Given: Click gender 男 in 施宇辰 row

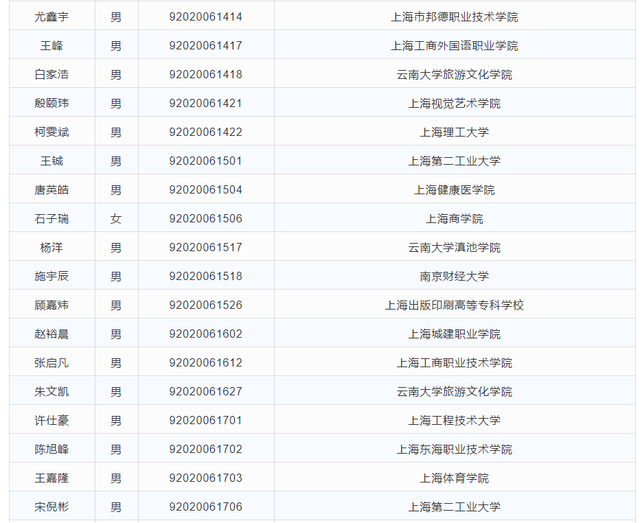Looking at the screenshot, I should 116,276.
